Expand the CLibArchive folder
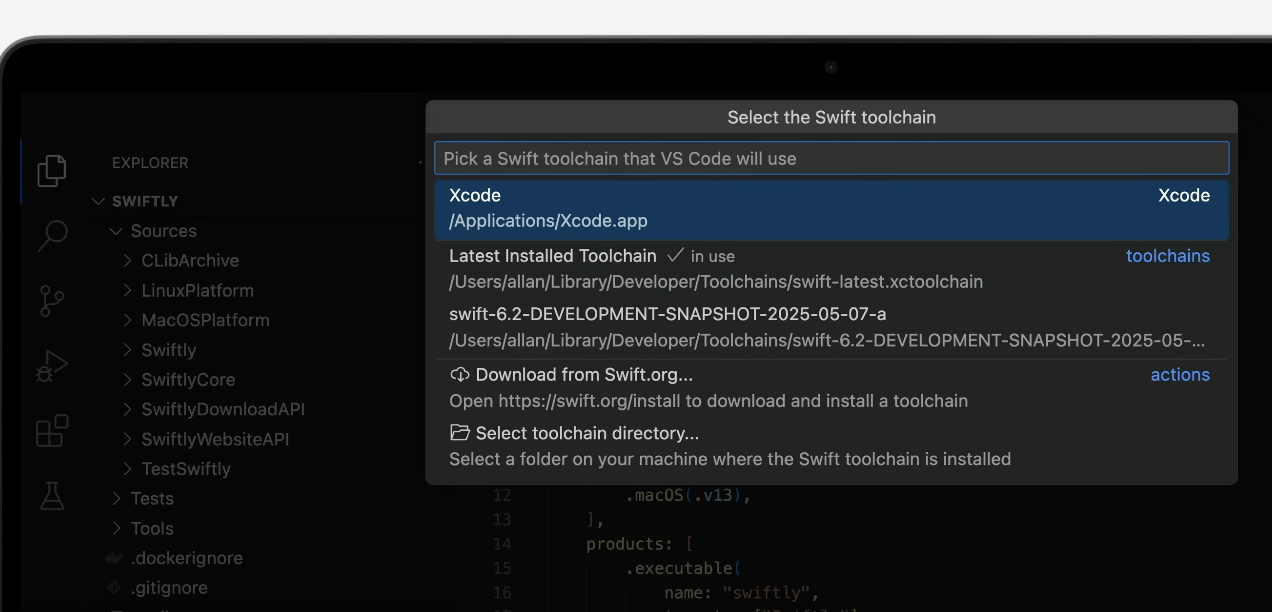The image size is (1272, 612). (128, 261)
